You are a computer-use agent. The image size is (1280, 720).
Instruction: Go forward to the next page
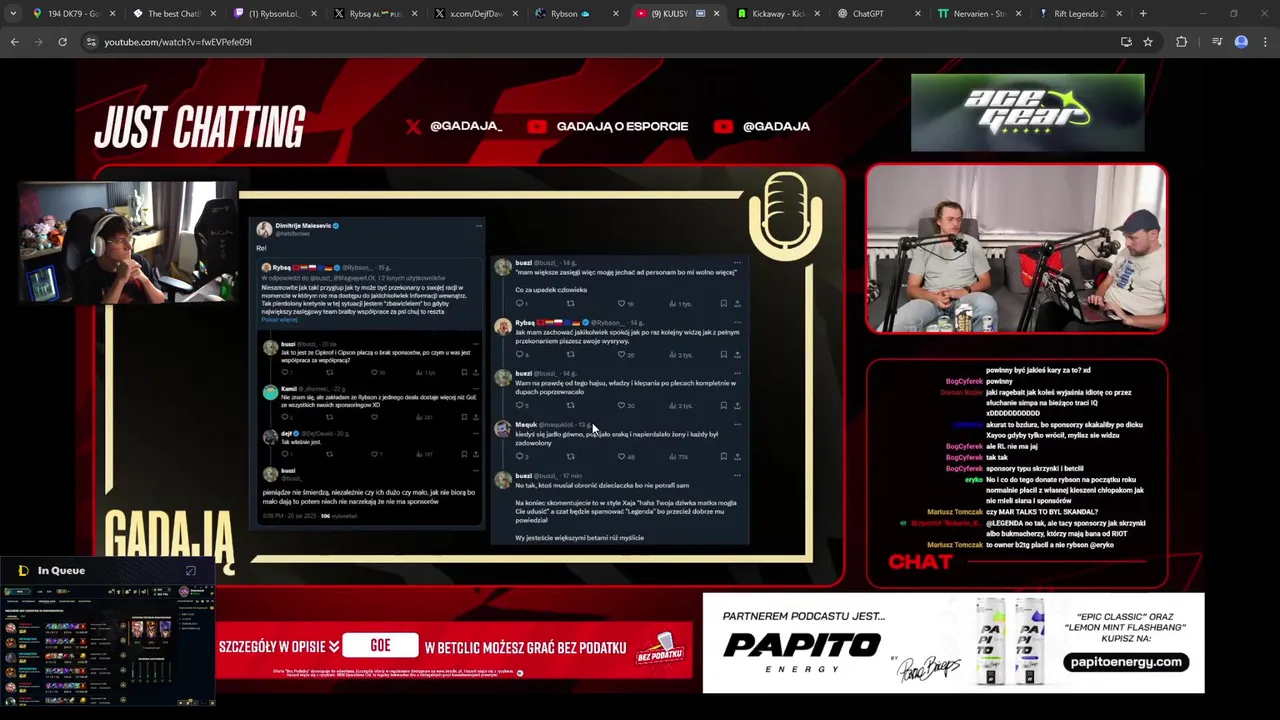tap(38, 42)
